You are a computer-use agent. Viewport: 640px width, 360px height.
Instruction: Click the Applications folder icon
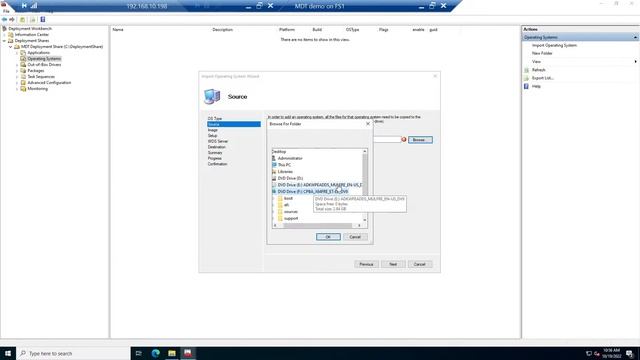point(23,53)
